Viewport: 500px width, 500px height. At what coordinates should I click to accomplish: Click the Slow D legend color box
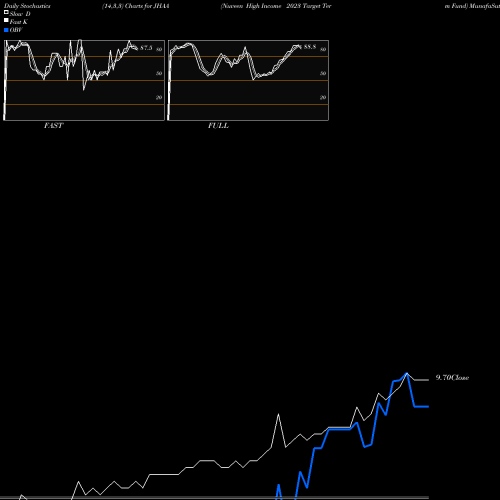point(6,12)
